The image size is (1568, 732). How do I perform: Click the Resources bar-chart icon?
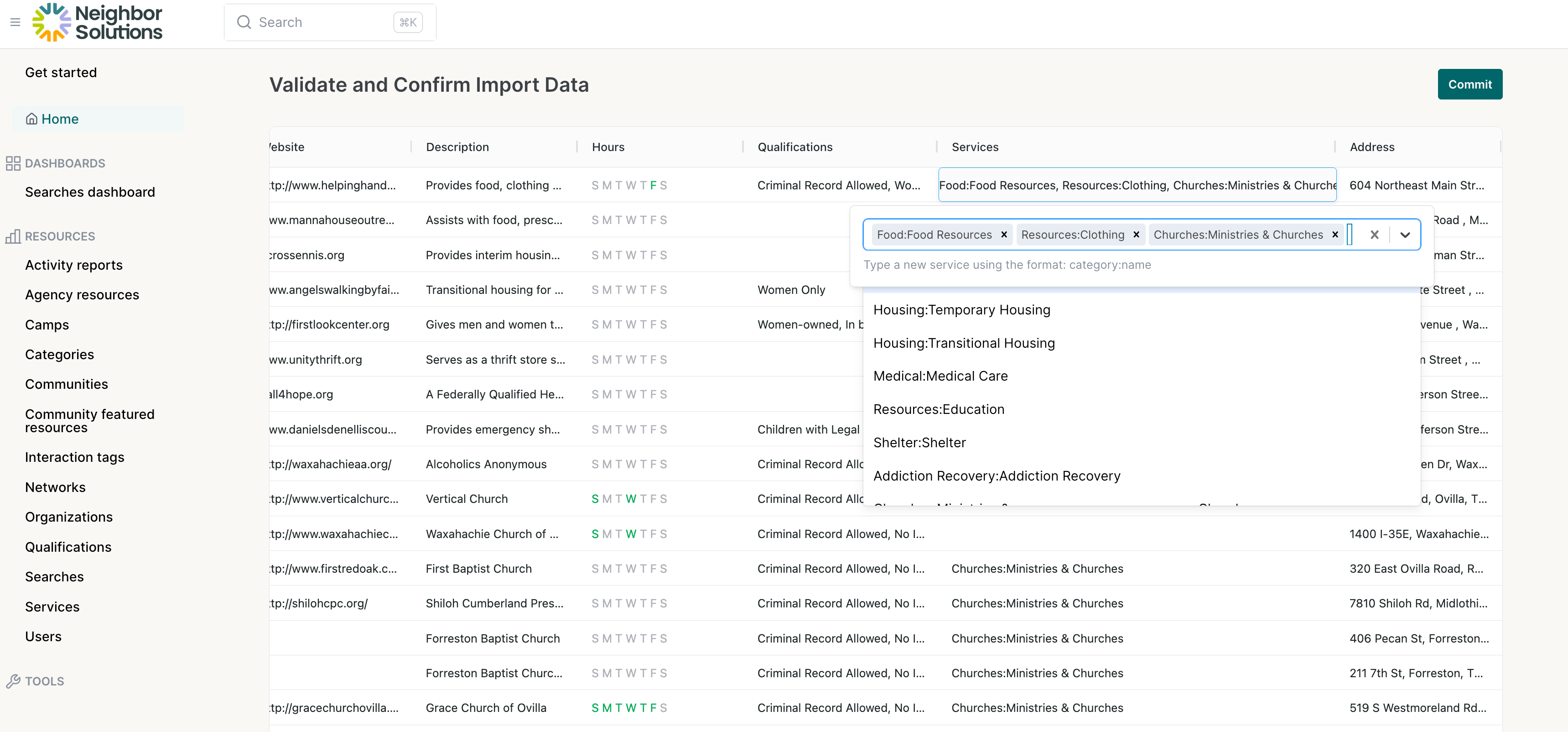click(13, 236)
